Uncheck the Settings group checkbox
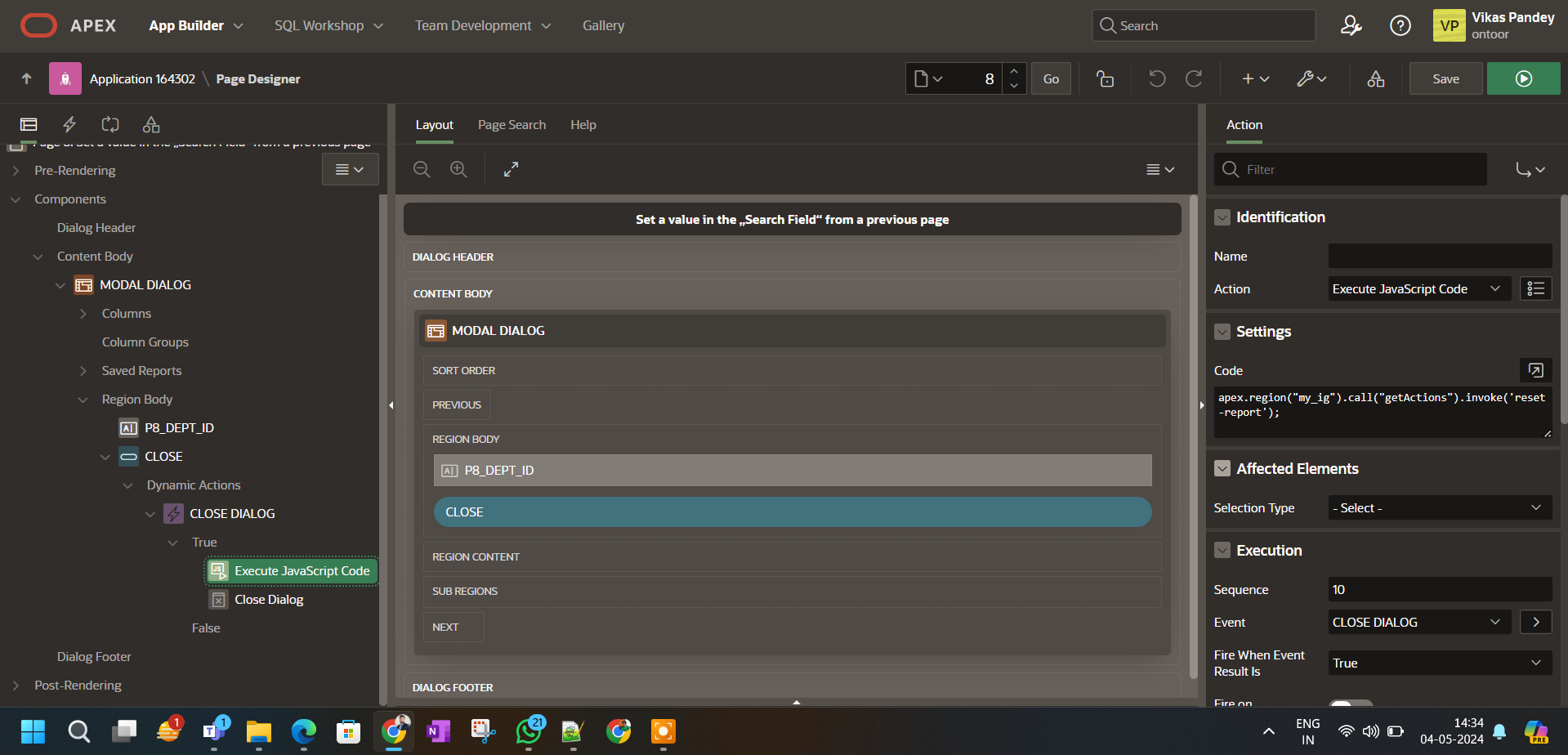The width and height of the screenshot is (1568, 755). [1222, 331]
